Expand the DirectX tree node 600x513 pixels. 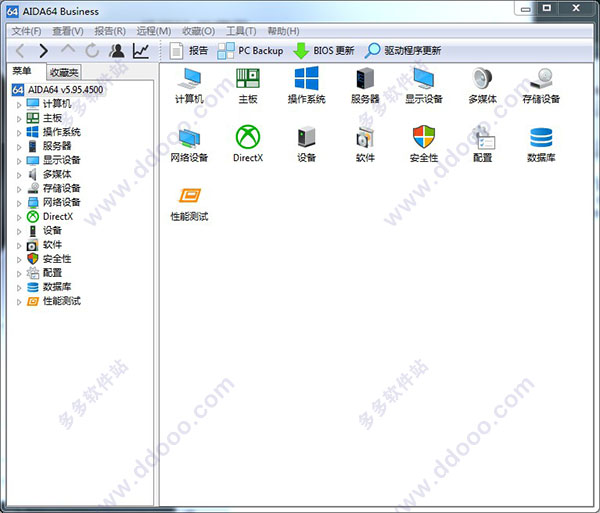pos(19,217)
